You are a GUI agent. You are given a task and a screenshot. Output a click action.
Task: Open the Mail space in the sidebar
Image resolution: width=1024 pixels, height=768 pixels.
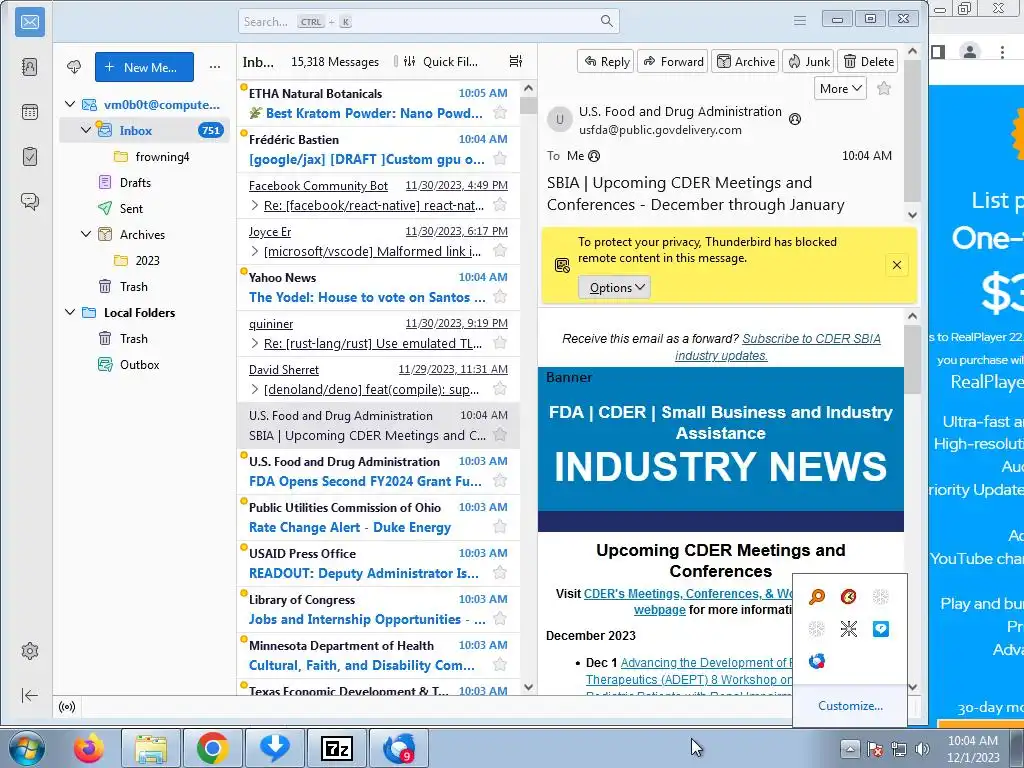pos(29,22)
